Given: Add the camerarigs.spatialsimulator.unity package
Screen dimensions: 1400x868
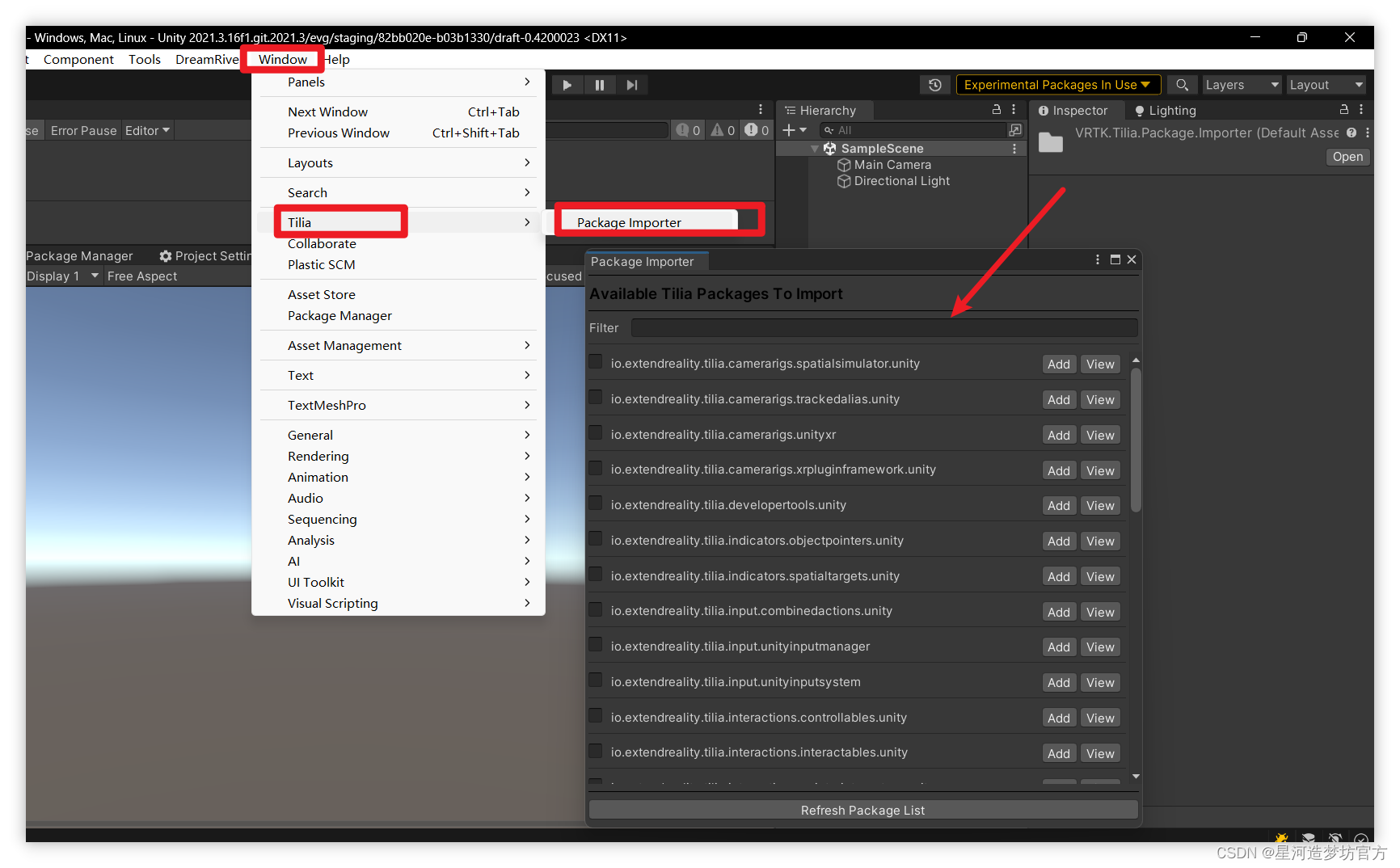Looking at the screenshot, I should pyautogui.click(x=1059, y=364).
